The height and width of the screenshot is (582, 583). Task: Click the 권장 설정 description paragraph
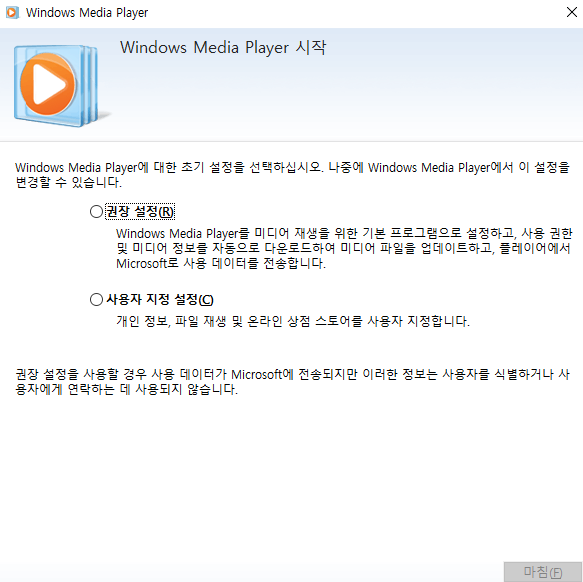tap(344, 248)
